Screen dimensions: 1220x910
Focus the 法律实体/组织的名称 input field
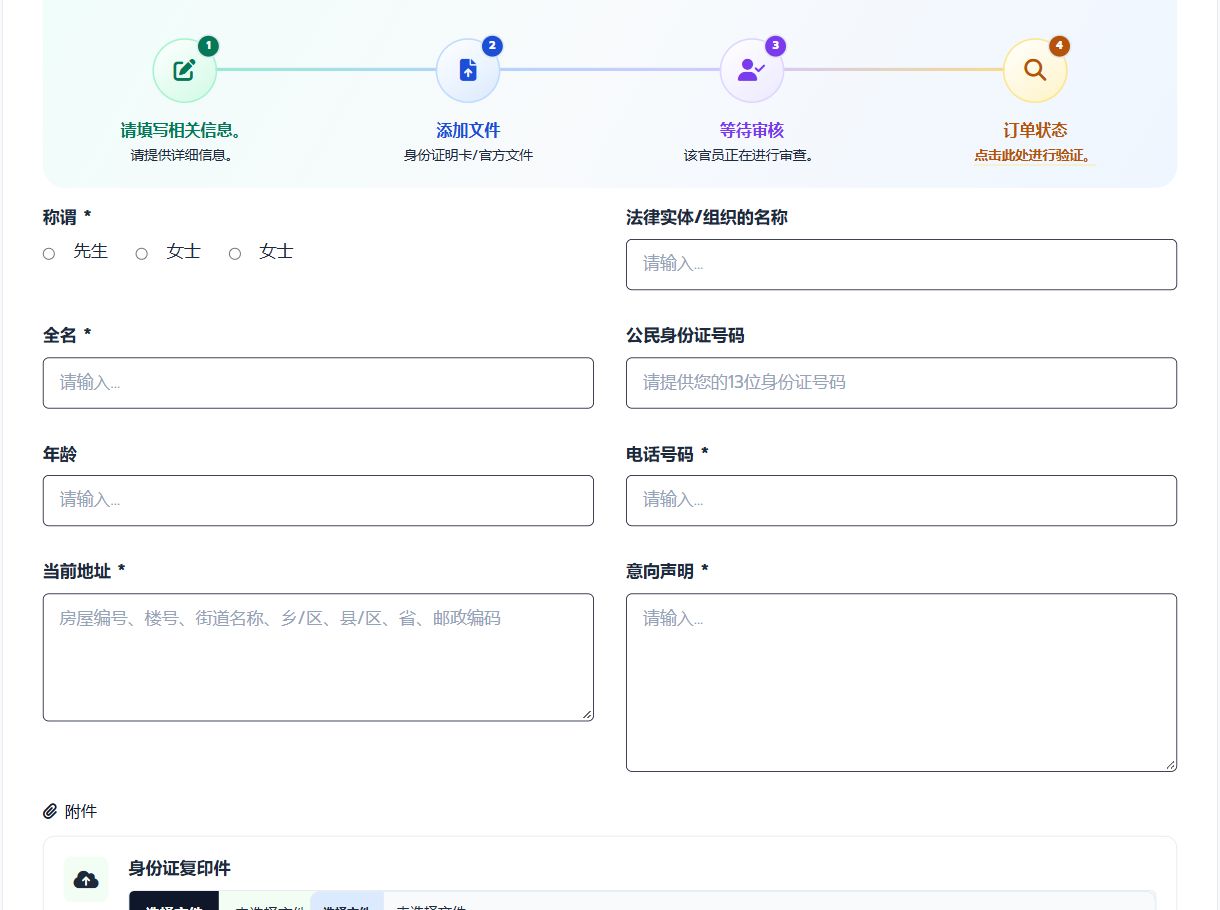coord(901,264)
